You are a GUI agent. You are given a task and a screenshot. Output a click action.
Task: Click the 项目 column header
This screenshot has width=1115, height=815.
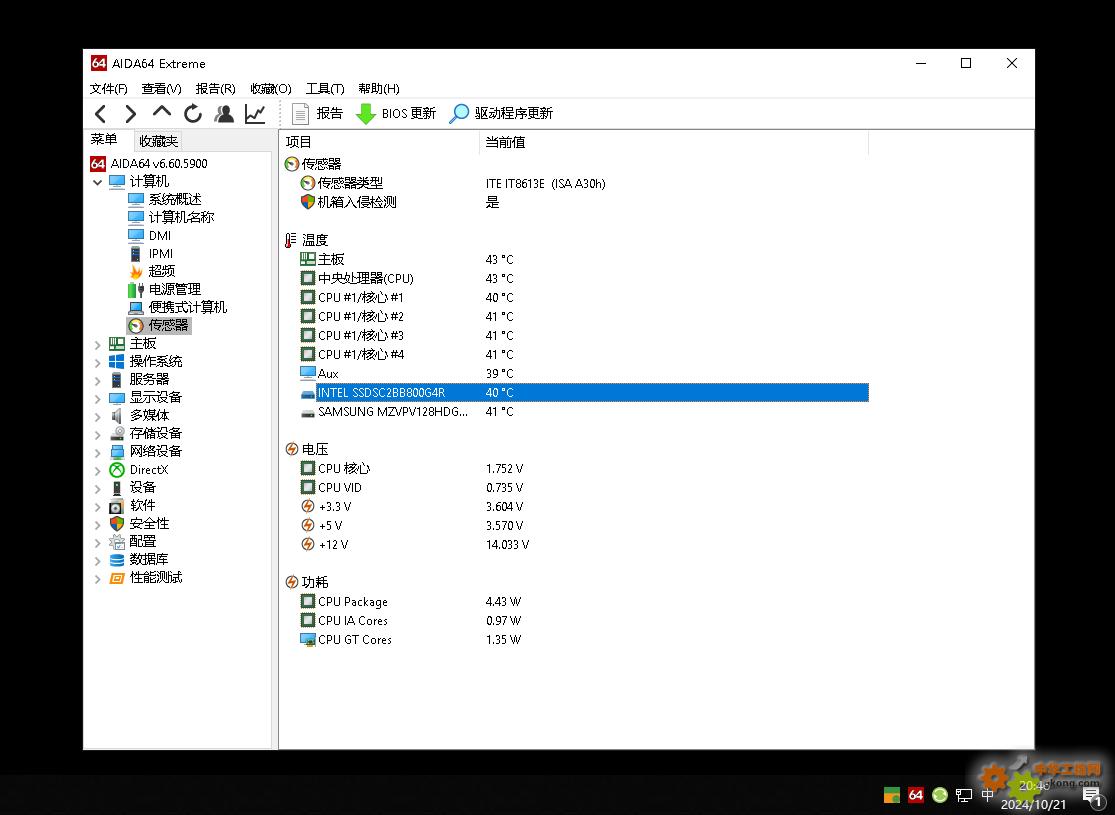[x=380, y=142]
